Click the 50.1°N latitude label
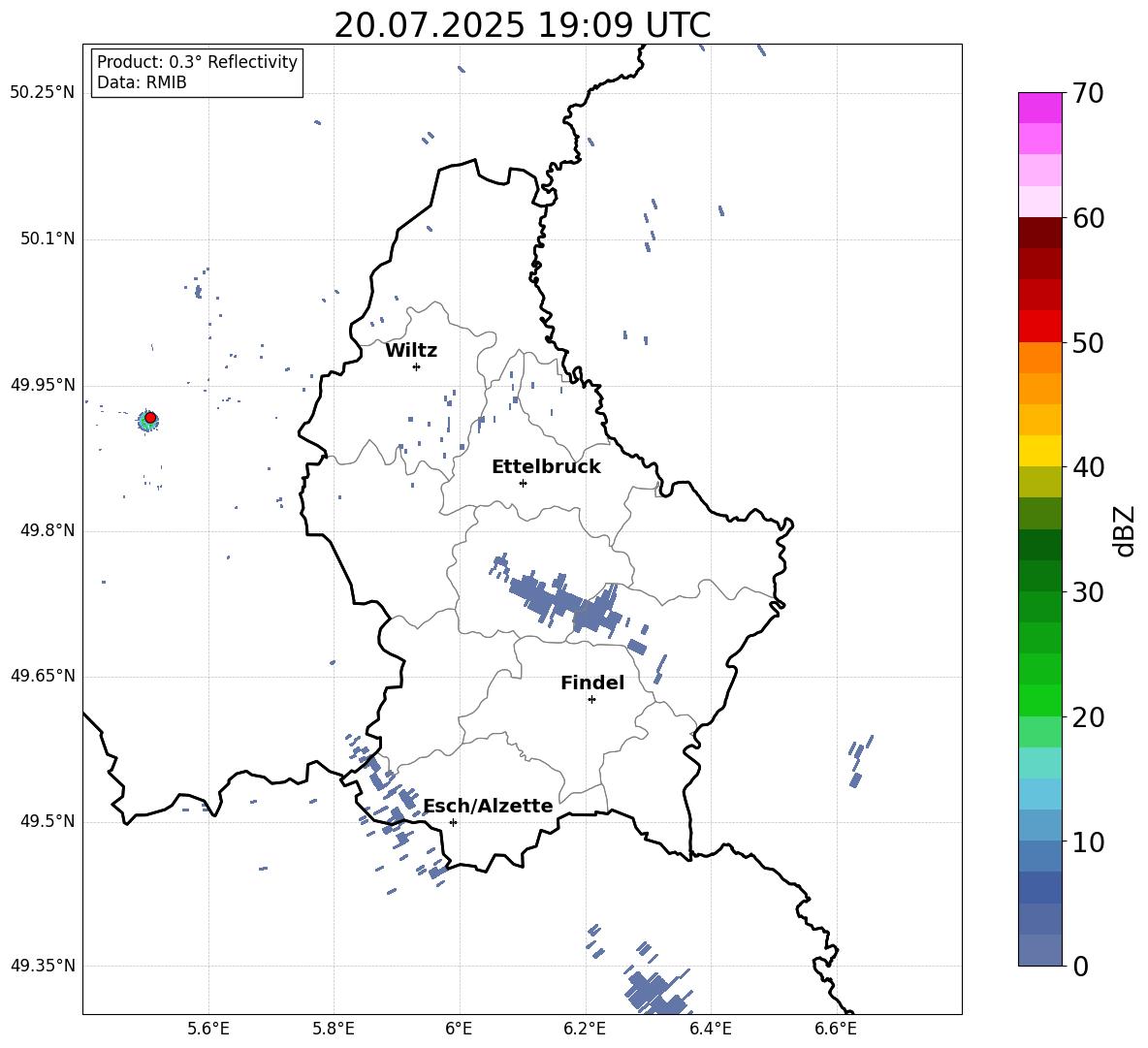This screenshot has height=1048, width=1148. click(48, 238)
